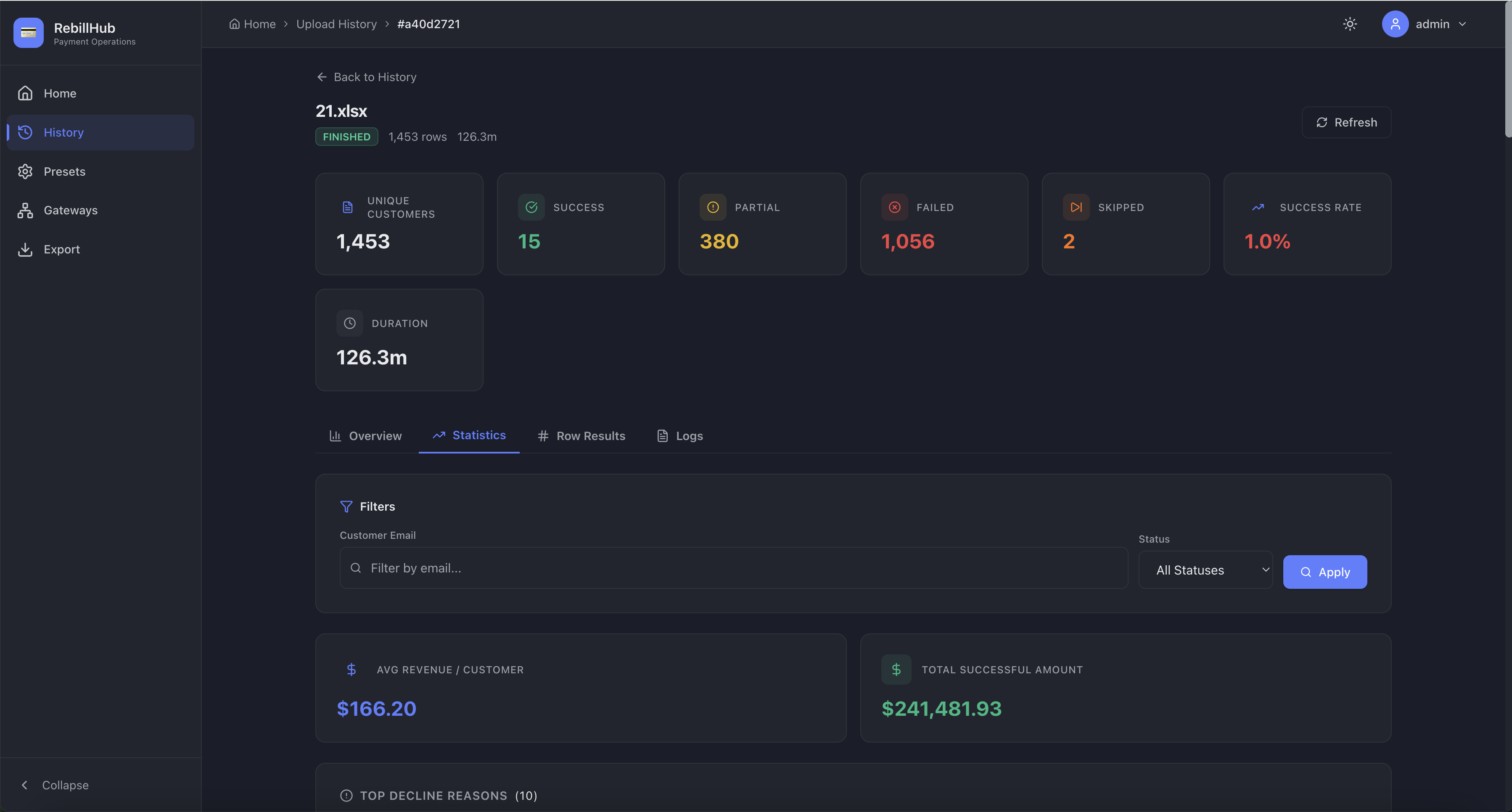The height and width of the screenshot is (812, 1512).
Task: Click the dollar icon on Total Successful Amount
Action: 896,669
